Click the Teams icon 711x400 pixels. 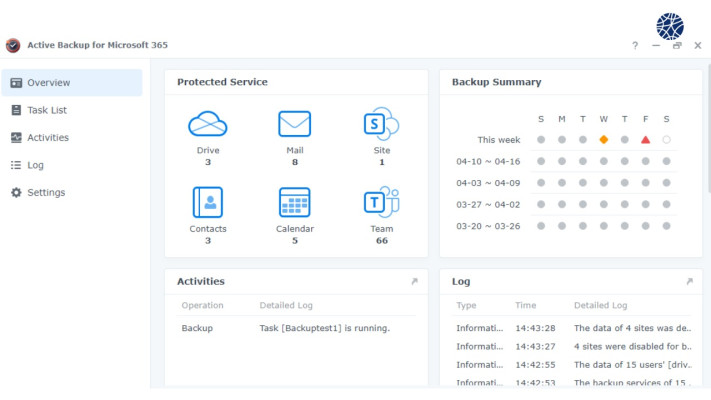pyautogui.click(x=381, y=202)
